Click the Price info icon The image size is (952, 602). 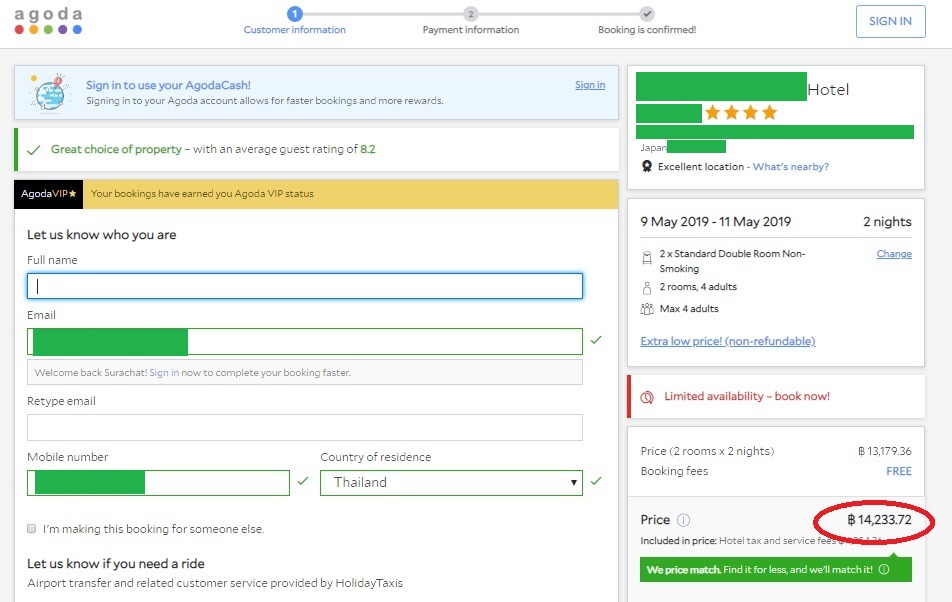(683, 520)
